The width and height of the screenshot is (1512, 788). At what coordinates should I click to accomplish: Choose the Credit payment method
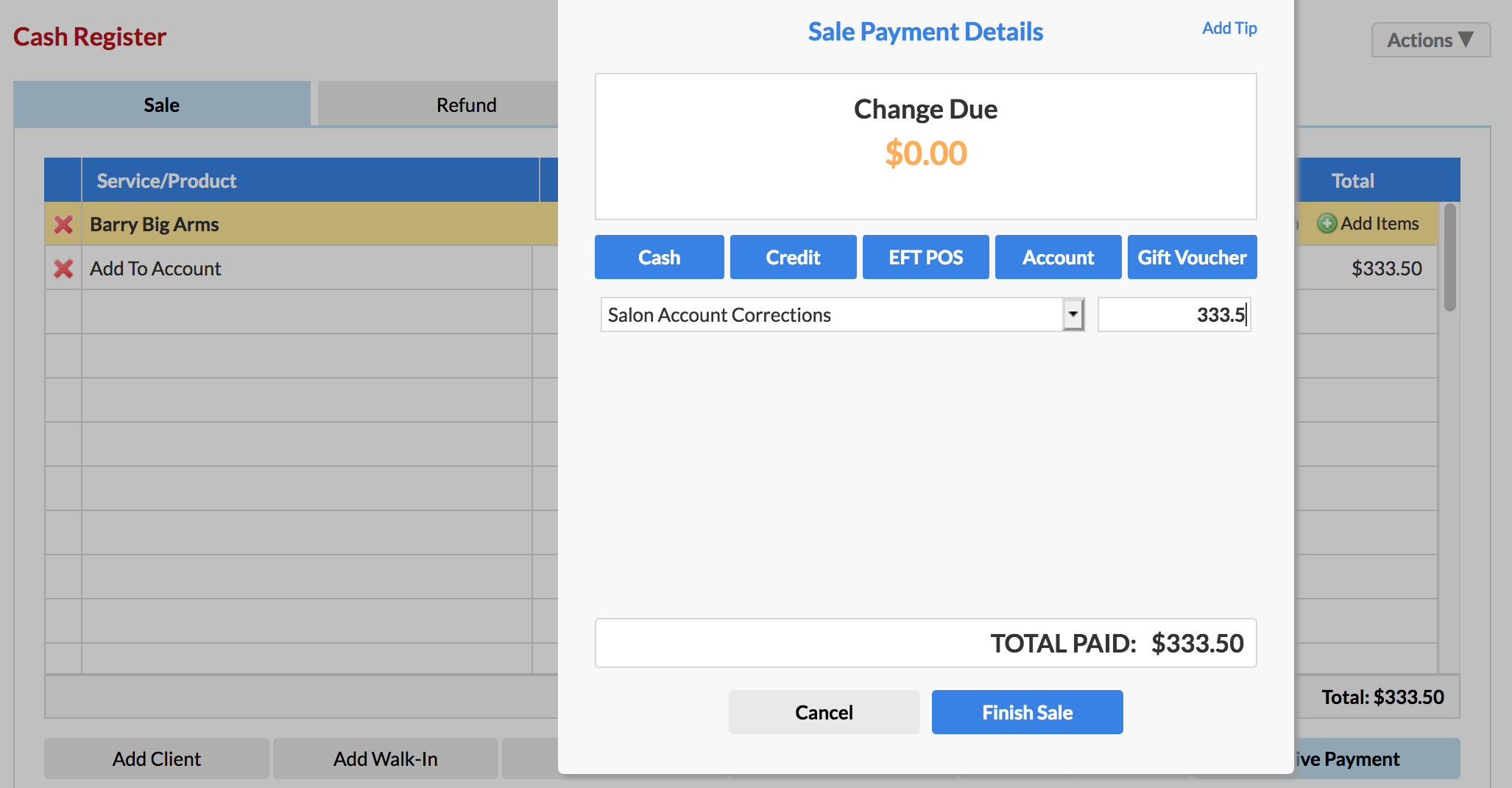click(x=794, y=257)
